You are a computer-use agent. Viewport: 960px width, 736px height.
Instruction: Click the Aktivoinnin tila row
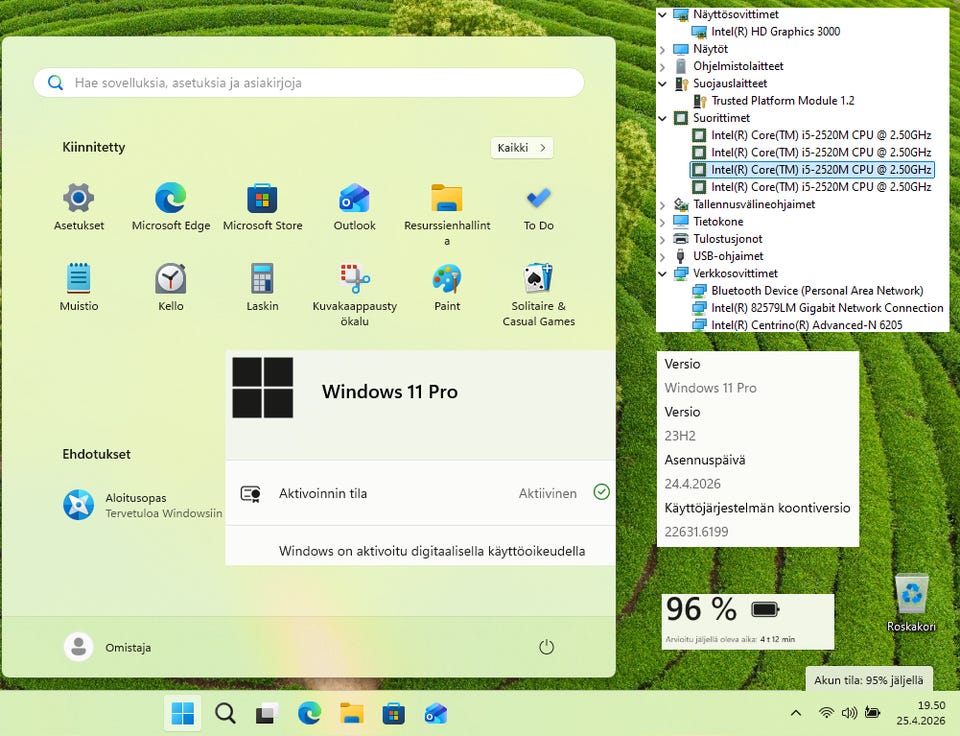(421, 493)
